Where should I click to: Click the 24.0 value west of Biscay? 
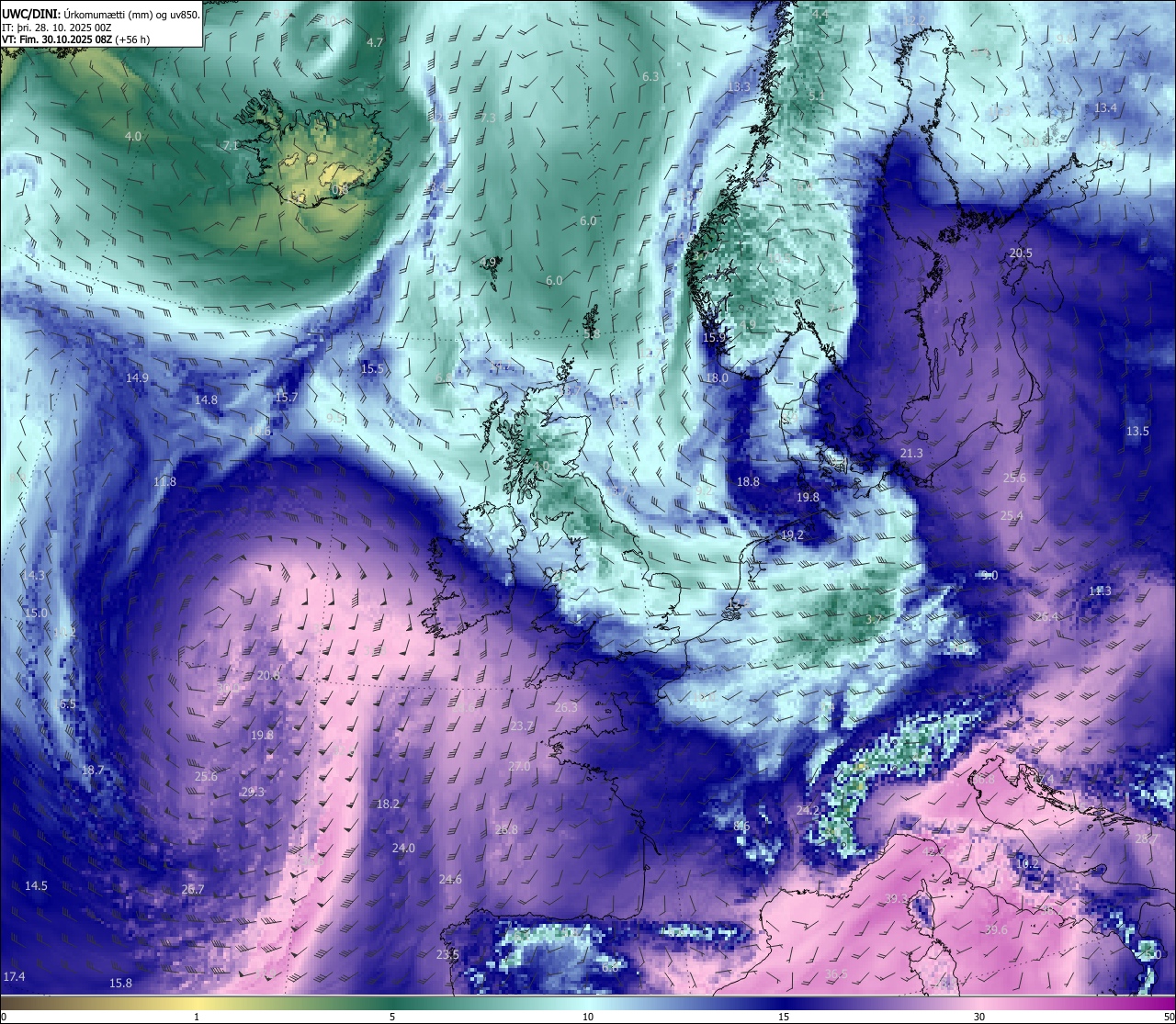(403, 849)
